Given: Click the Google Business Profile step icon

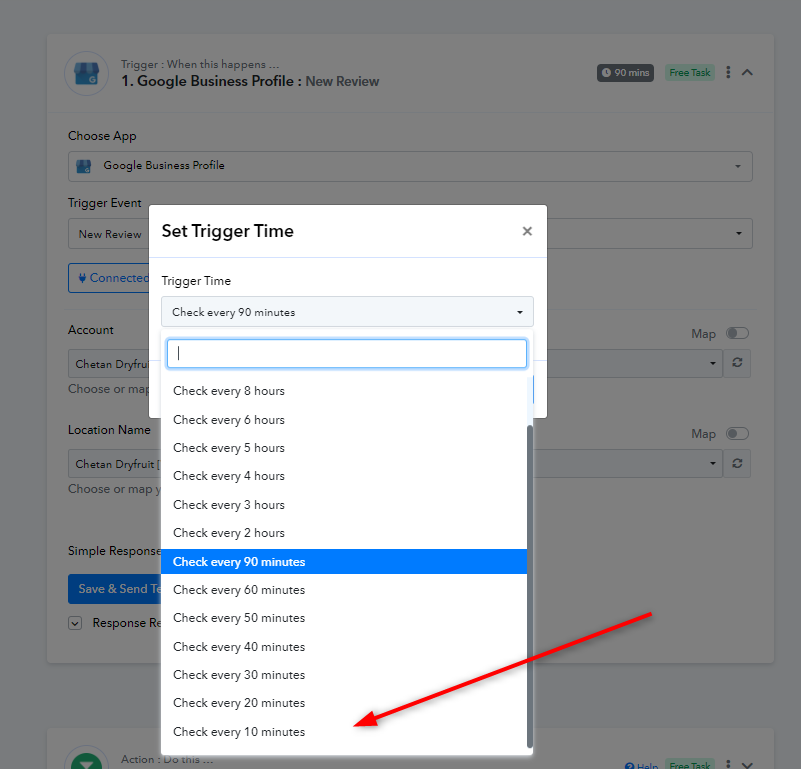Looking at the screenshot, I should 86,73.
